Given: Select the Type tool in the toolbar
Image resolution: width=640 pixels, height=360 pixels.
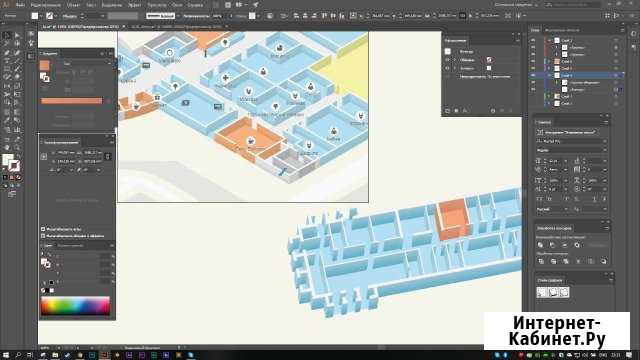Looking at the screenshot, I should (x=7, y=61).
